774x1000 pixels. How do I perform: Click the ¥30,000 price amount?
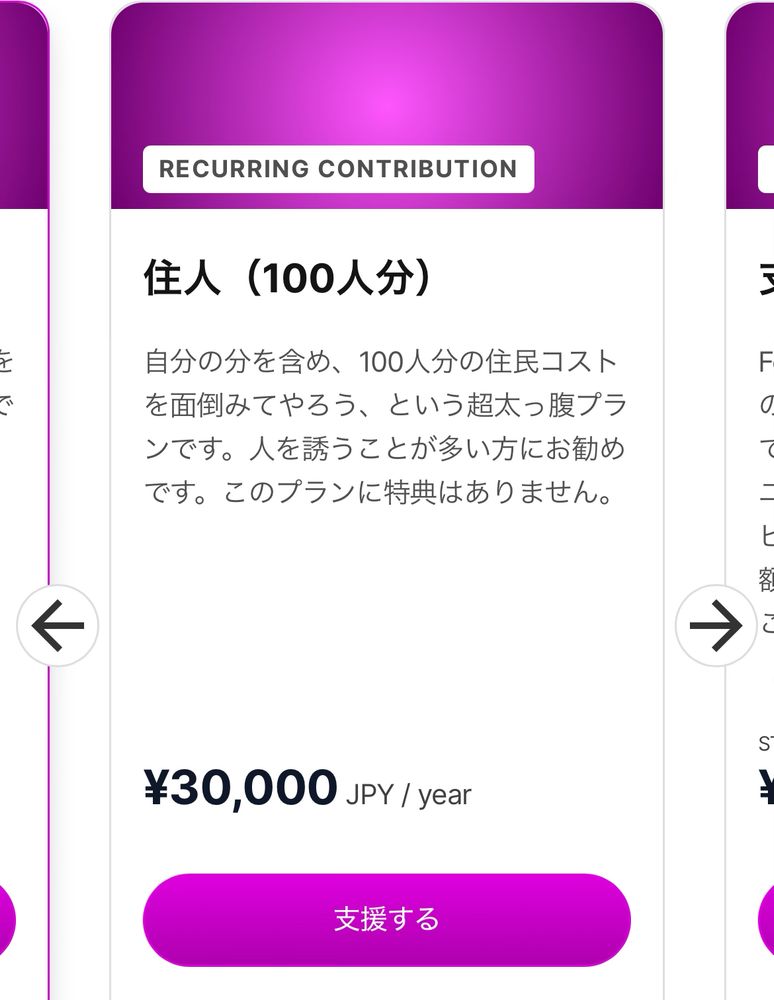240,788
